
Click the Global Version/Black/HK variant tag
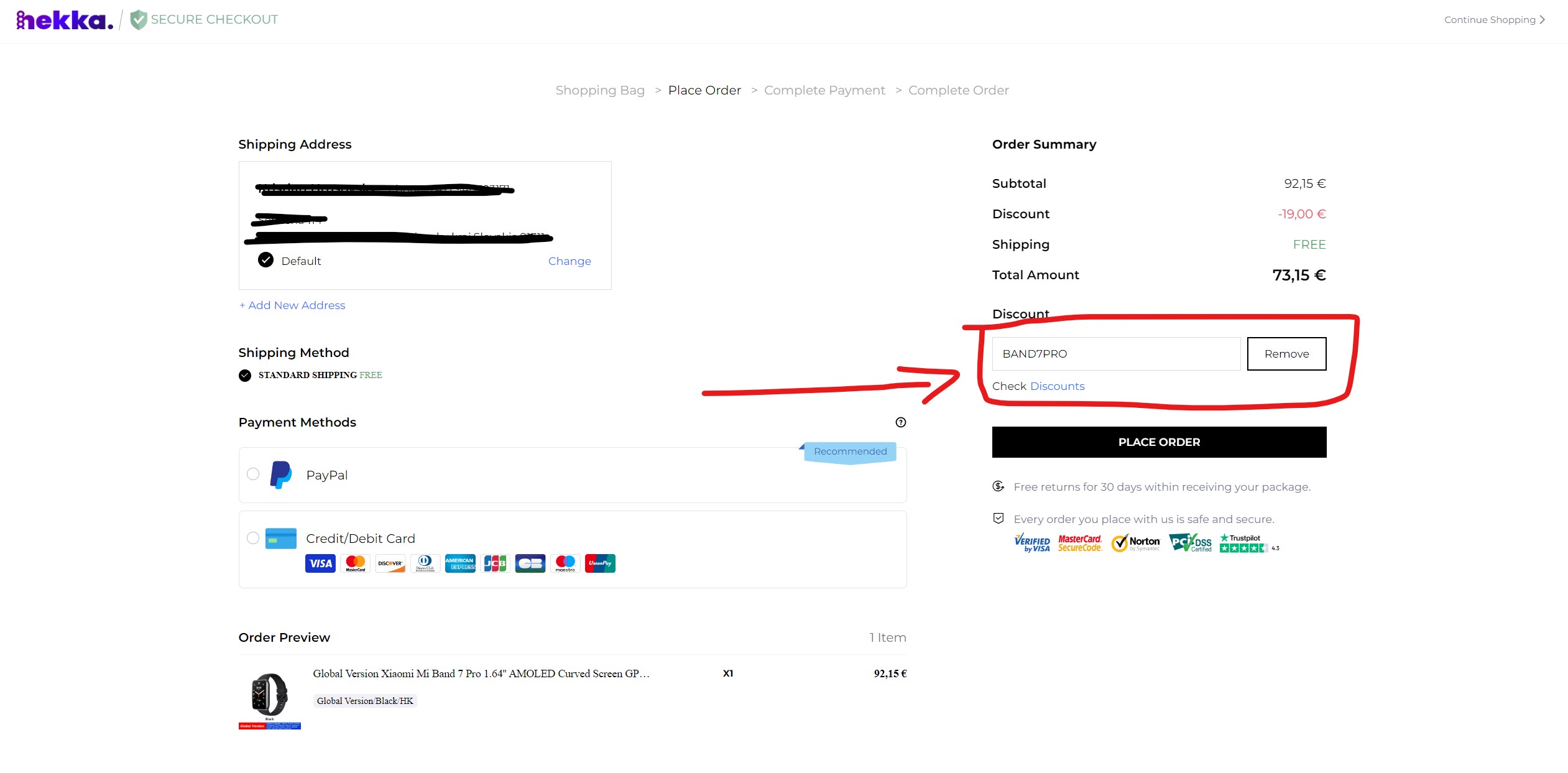click(365, 701)
